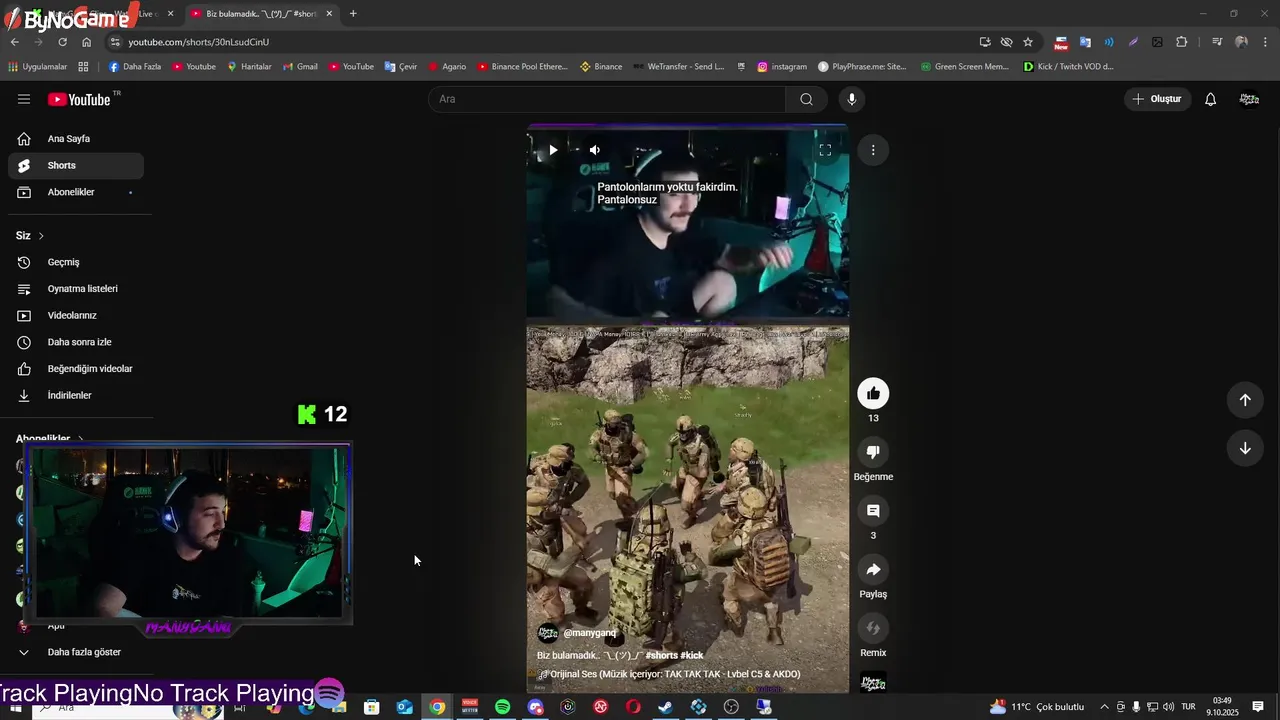Image resolution: width=1280 pixels, height=720 pixels.
Task: Go to previous Short with up arrow
Action: pos(1245,400)
